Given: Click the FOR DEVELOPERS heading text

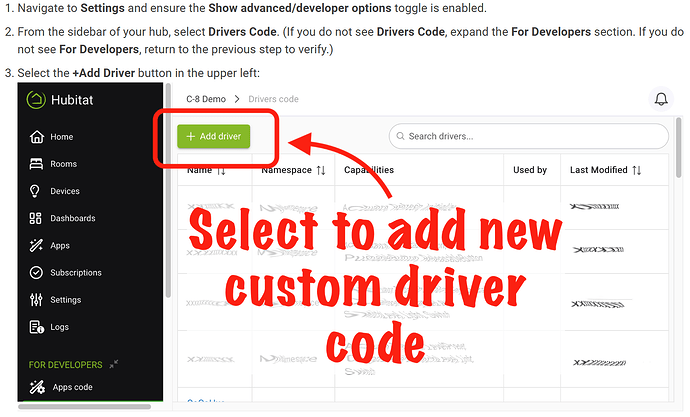Looking at the screenshot, I should pos(65,365).
